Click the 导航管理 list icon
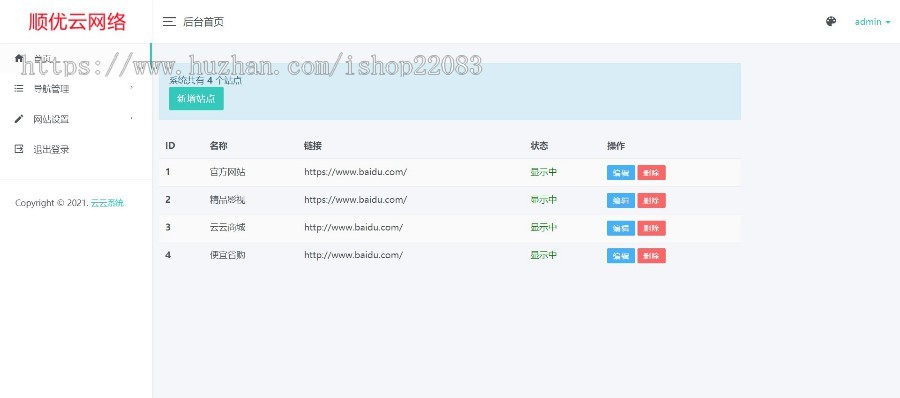900x398 pixels. click(19, 88)
